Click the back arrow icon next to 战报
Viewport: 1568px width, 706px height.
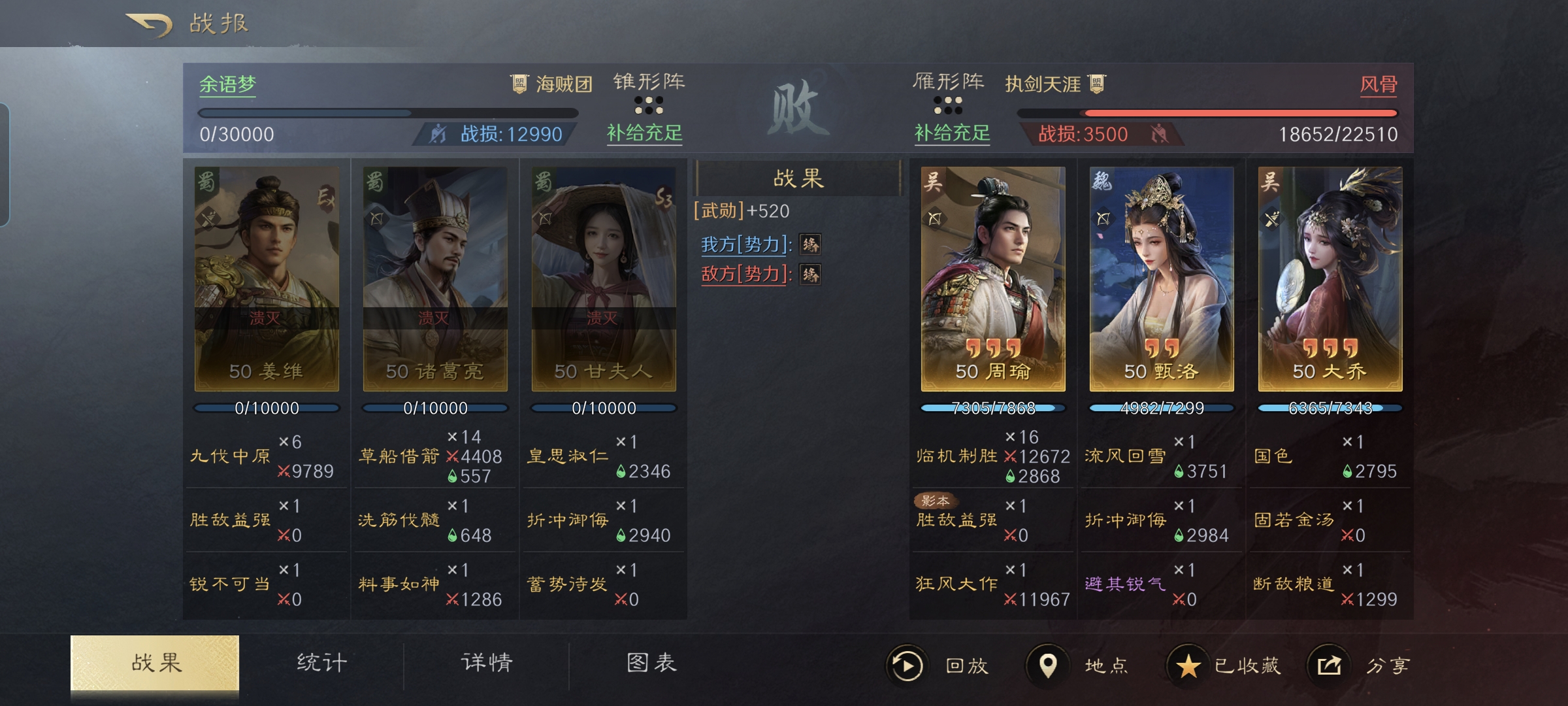pyautogui.click(x=149, y=25)
